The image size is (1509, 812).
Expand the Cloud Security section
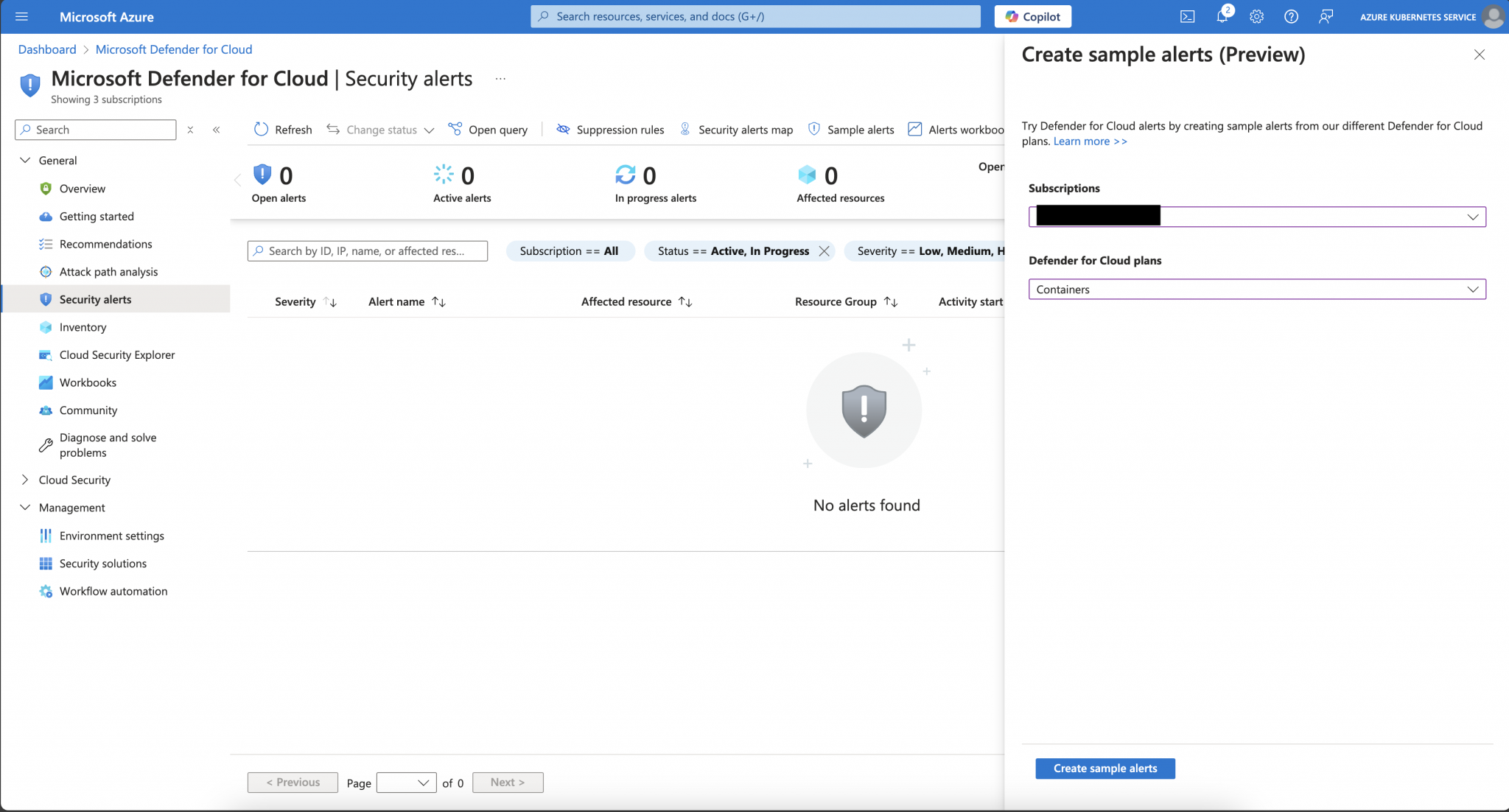click(24, 480)
